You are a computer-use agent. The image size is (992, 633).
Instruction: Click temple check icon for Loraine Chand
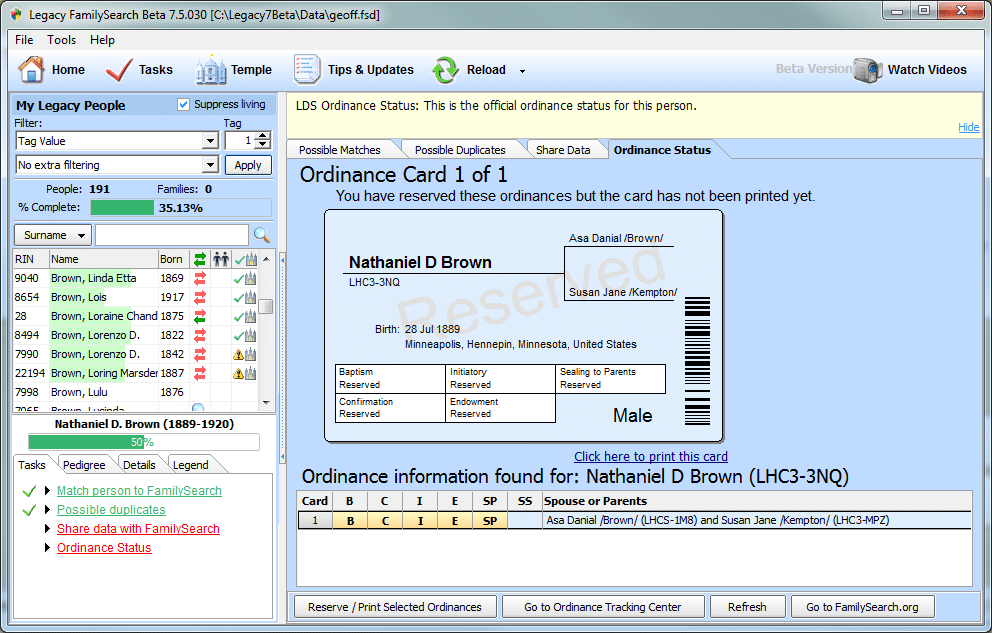click(245, 316)
